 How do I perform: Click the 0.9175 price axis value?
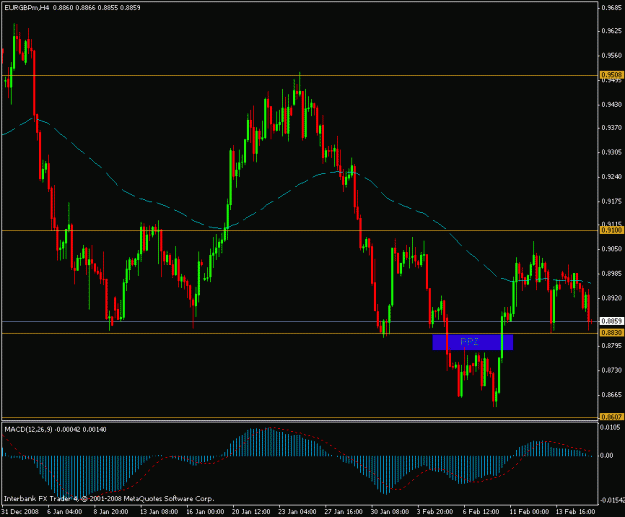pyautogui.click(x=611, y=201)
